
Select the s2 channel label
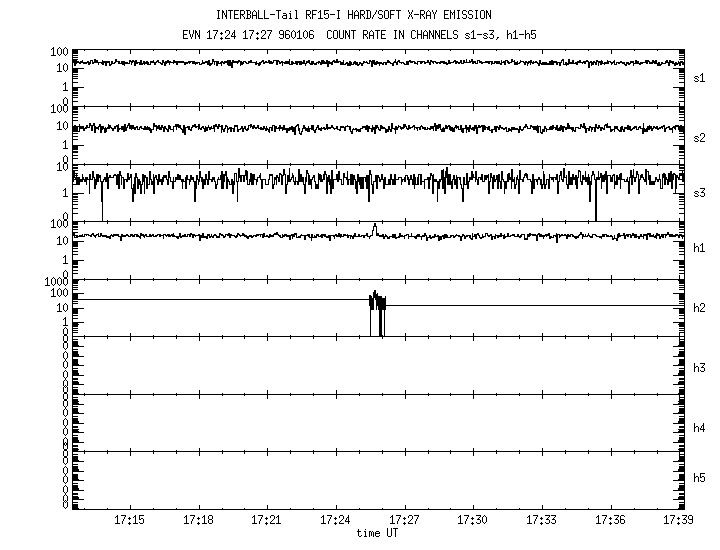[700, 137]
